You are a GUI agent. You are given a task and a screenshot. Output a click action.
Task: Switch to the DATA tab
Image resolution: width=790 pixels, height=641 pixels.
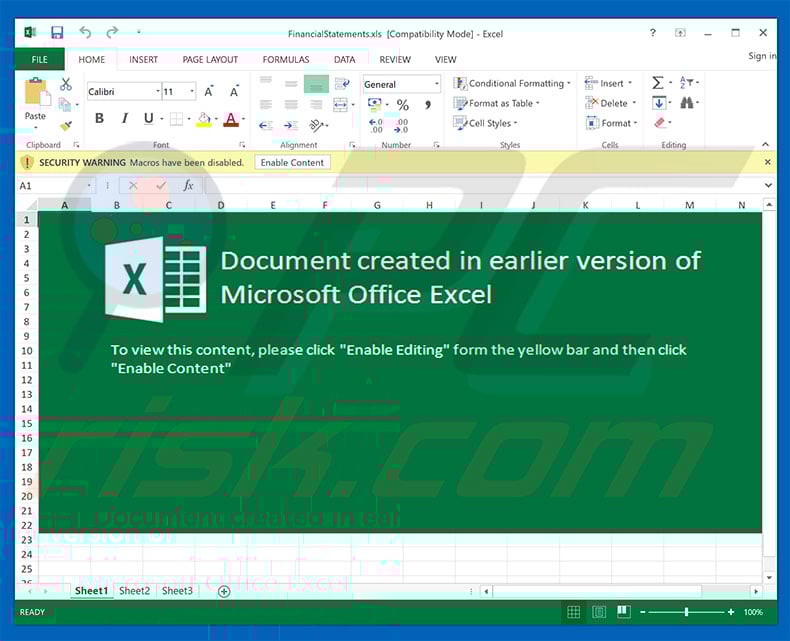coord(345,59)
